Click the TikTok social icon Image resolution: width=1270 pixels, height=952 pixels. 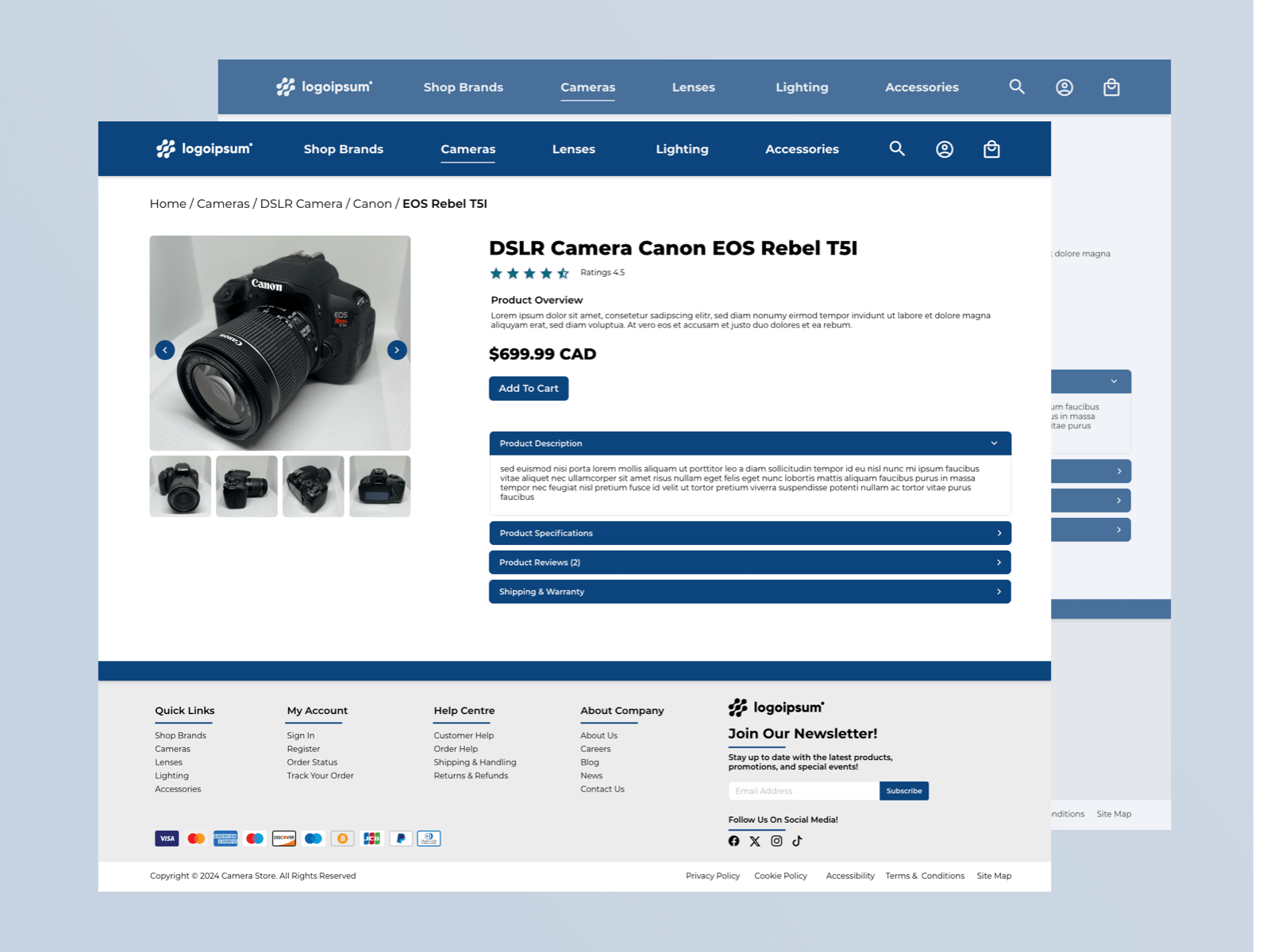pyautogui.click(x=797, y=841)
